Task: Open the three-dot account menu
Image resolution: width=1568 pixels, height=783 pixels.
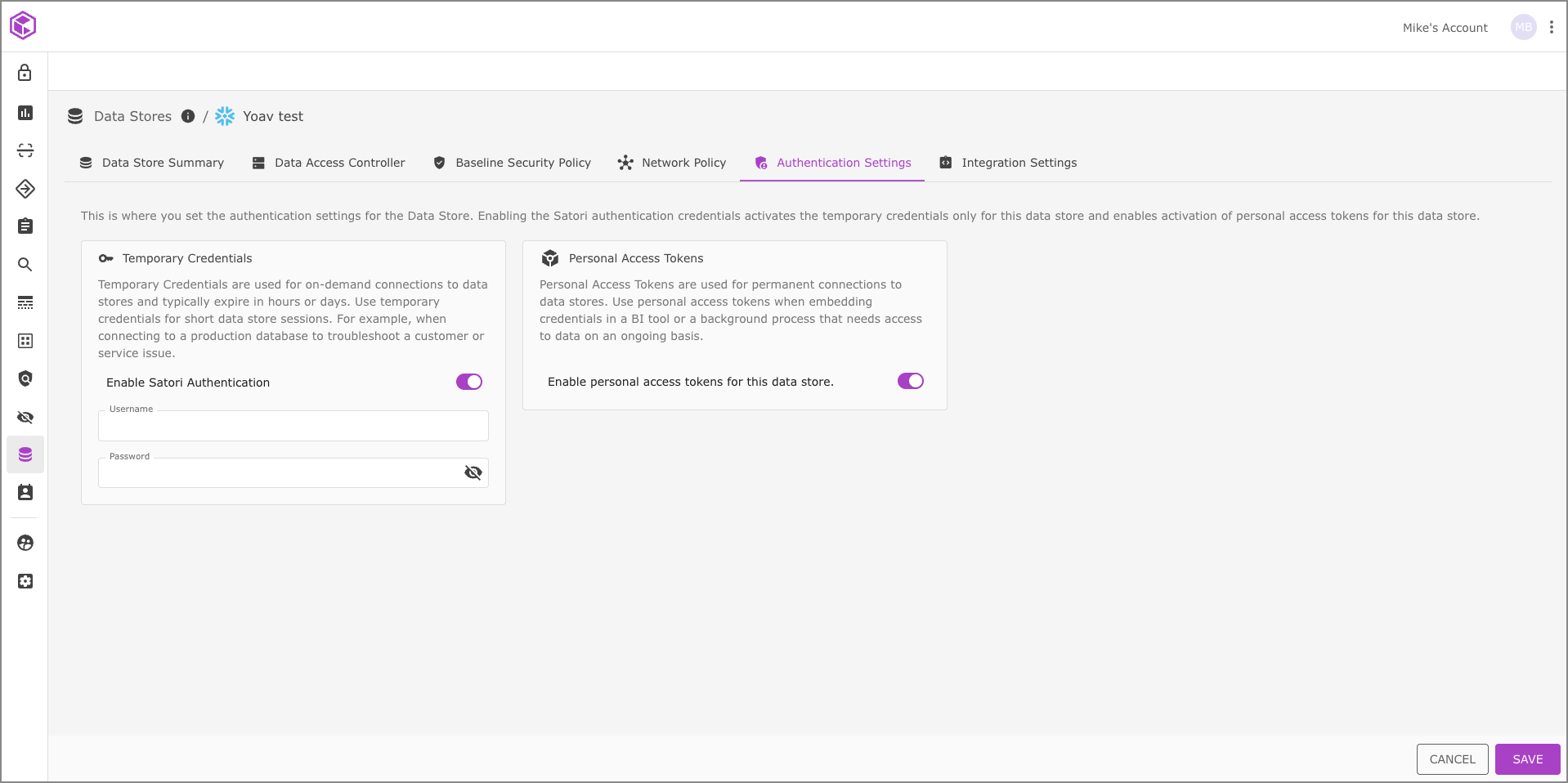Action: [x=1551, y=27]
